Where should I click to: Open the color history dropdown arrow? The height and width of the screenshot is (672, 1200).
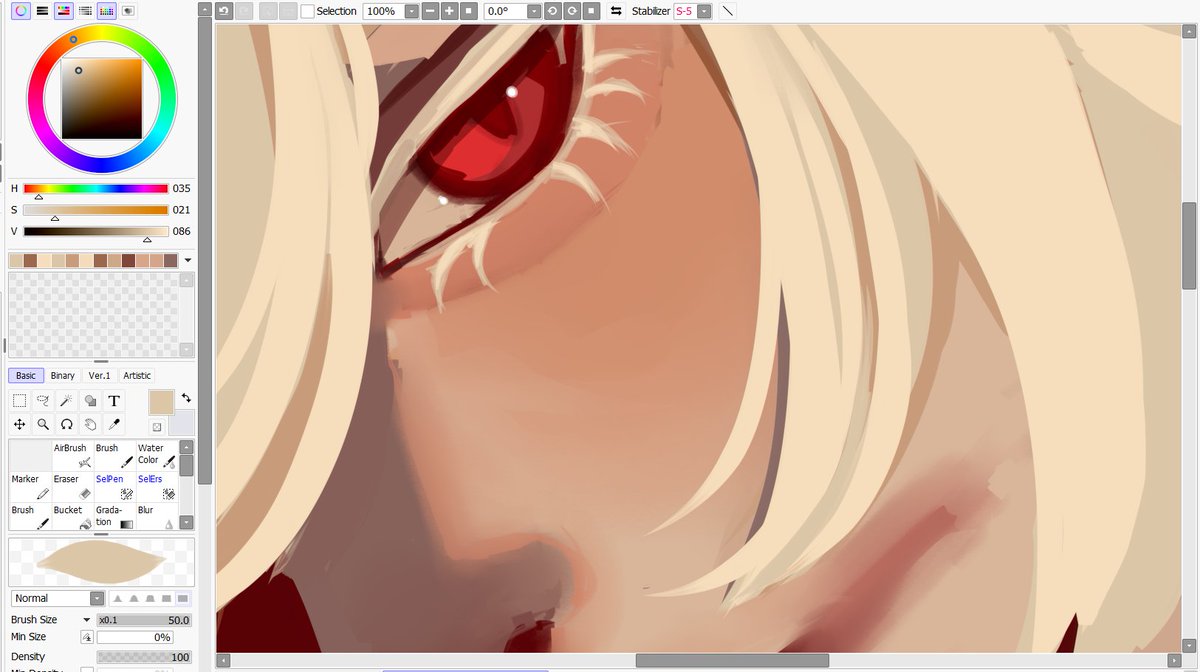pos(188,260)
